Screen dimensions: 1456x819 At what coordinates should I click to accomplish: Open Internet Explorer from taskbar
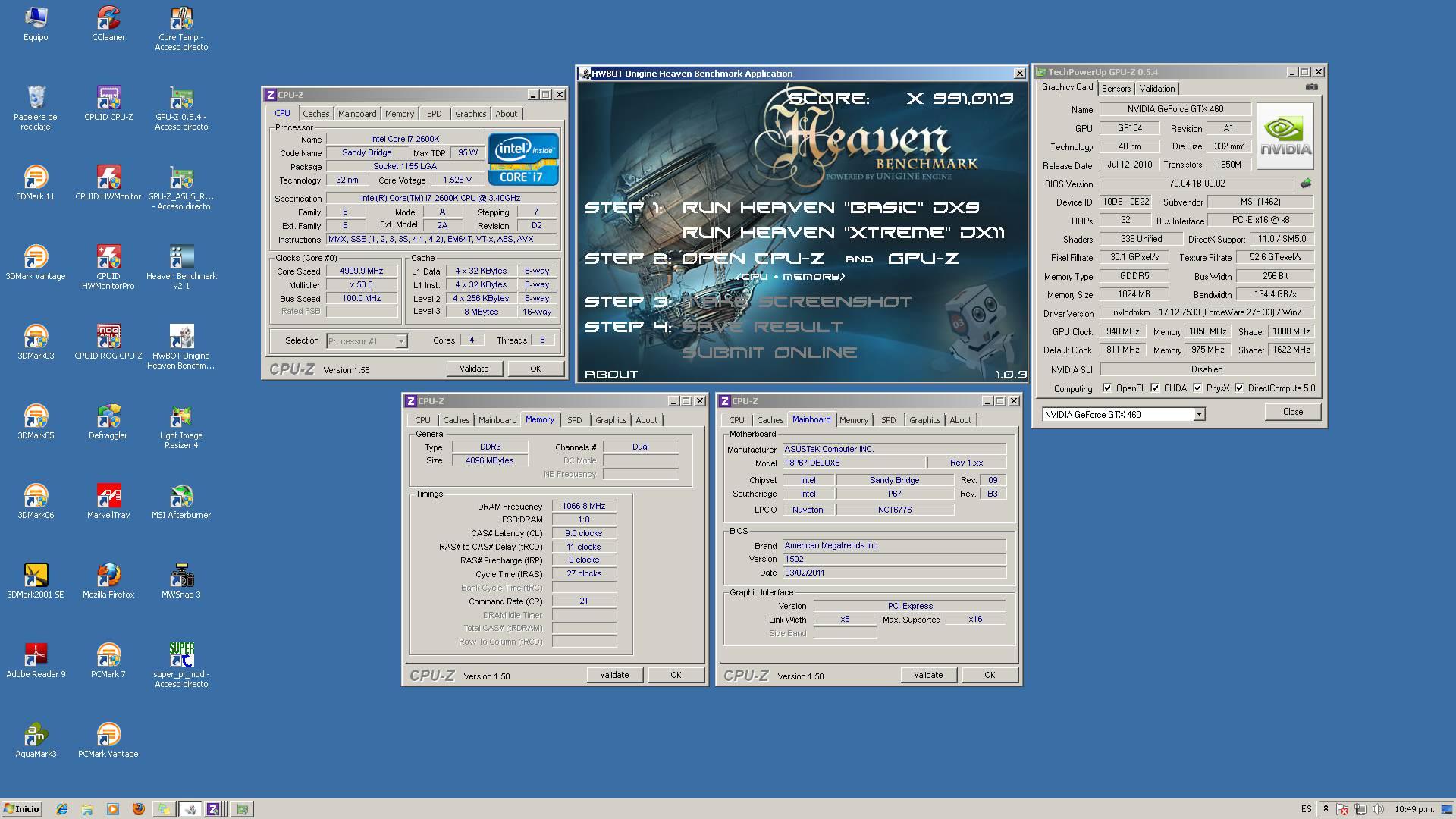click(x=62, y=809)
